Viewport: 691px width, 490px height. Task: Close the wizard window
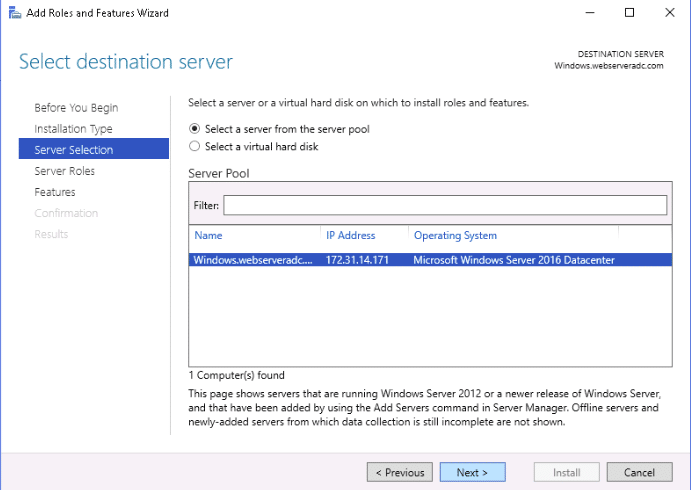669,13
